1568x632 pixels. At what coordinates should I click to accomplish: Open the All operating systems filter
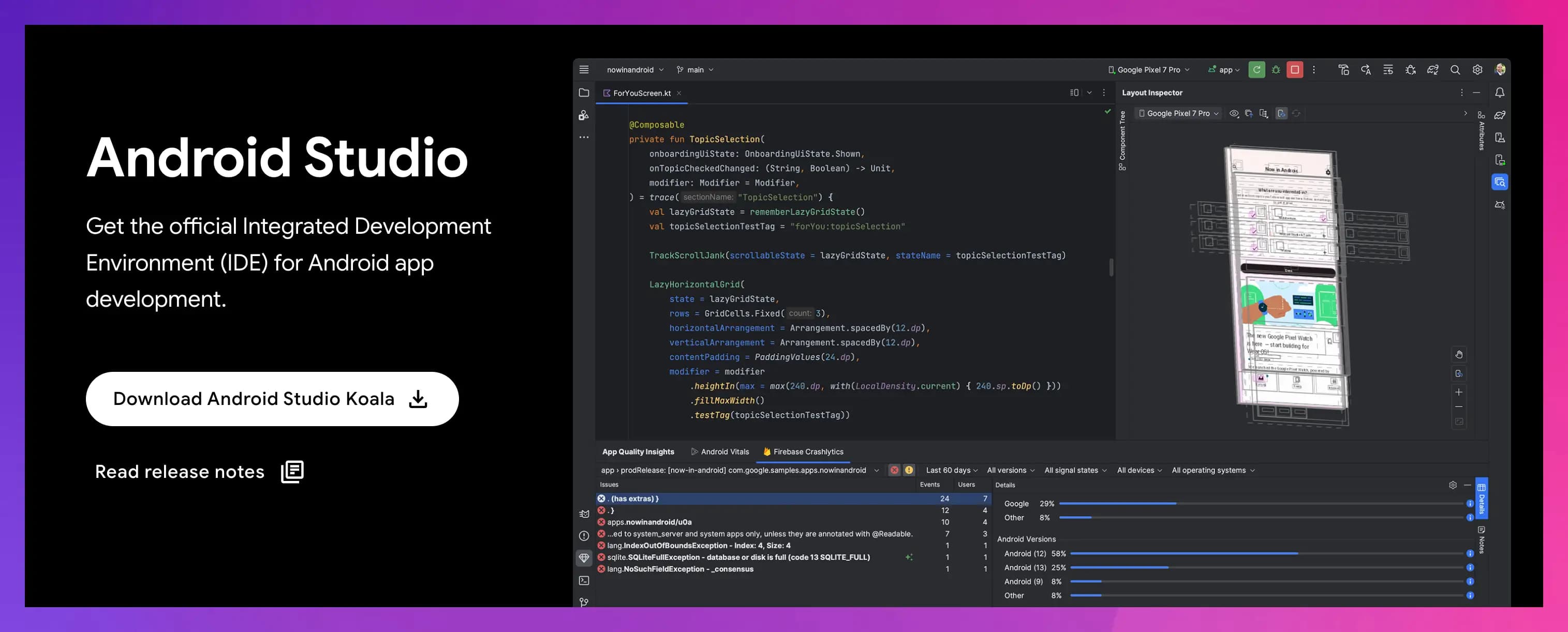(x=1213, y=470)
